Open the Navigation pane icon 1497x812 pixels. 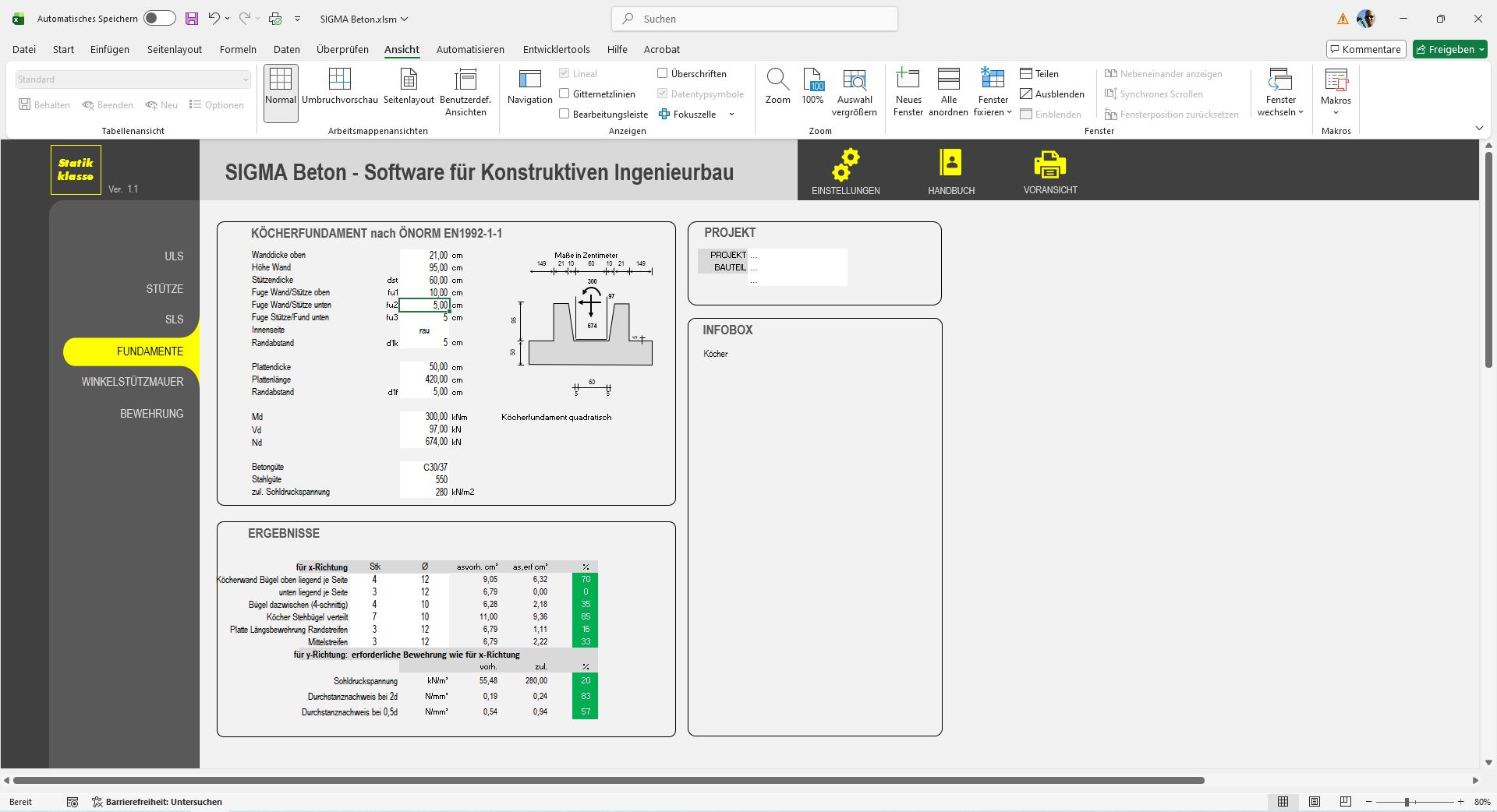(529, 87)
